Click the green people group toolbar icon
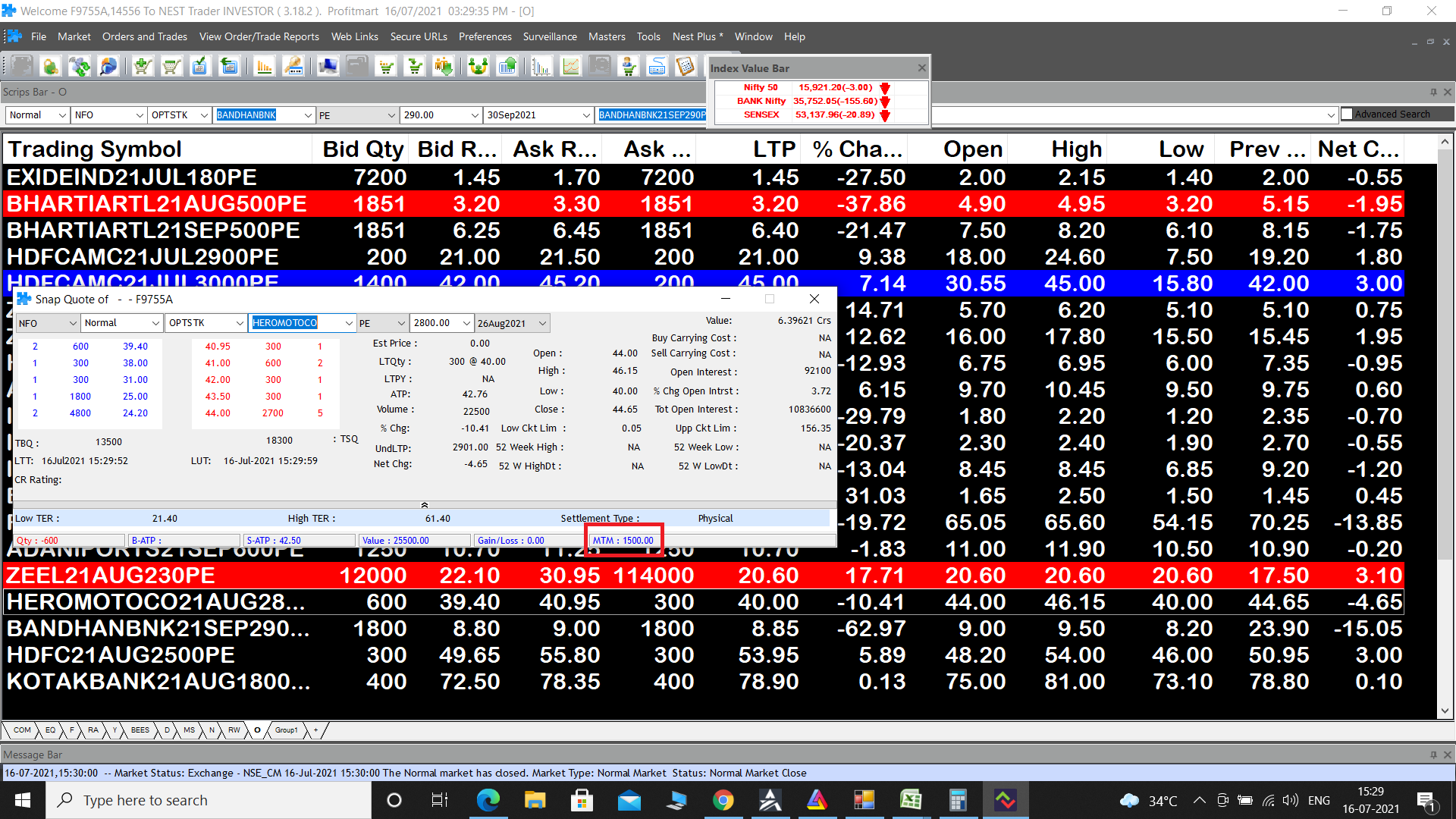The image size is (1456, 819). click(478, 67)
